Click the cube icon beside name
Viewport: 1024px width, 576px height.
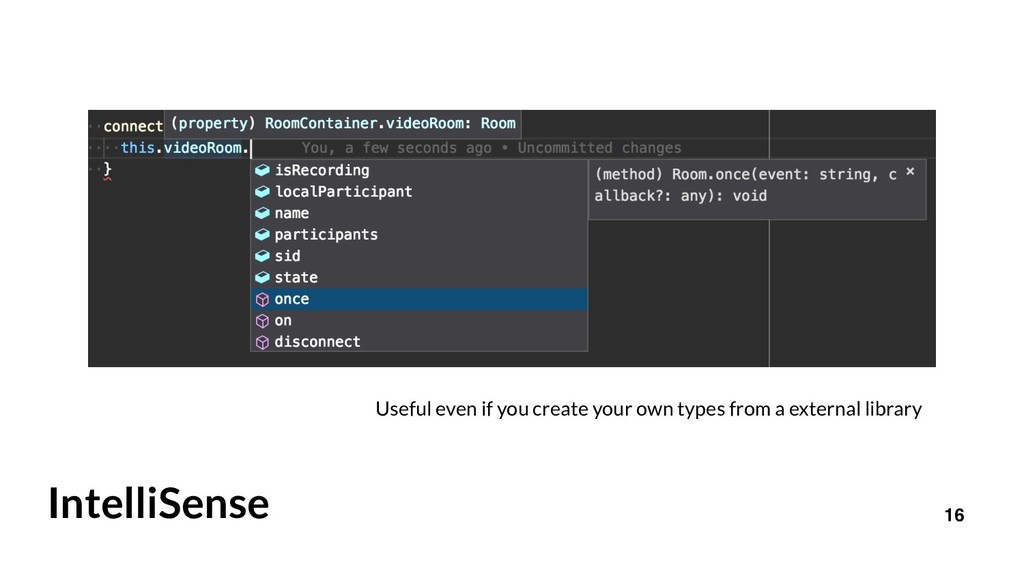[263, 214]
